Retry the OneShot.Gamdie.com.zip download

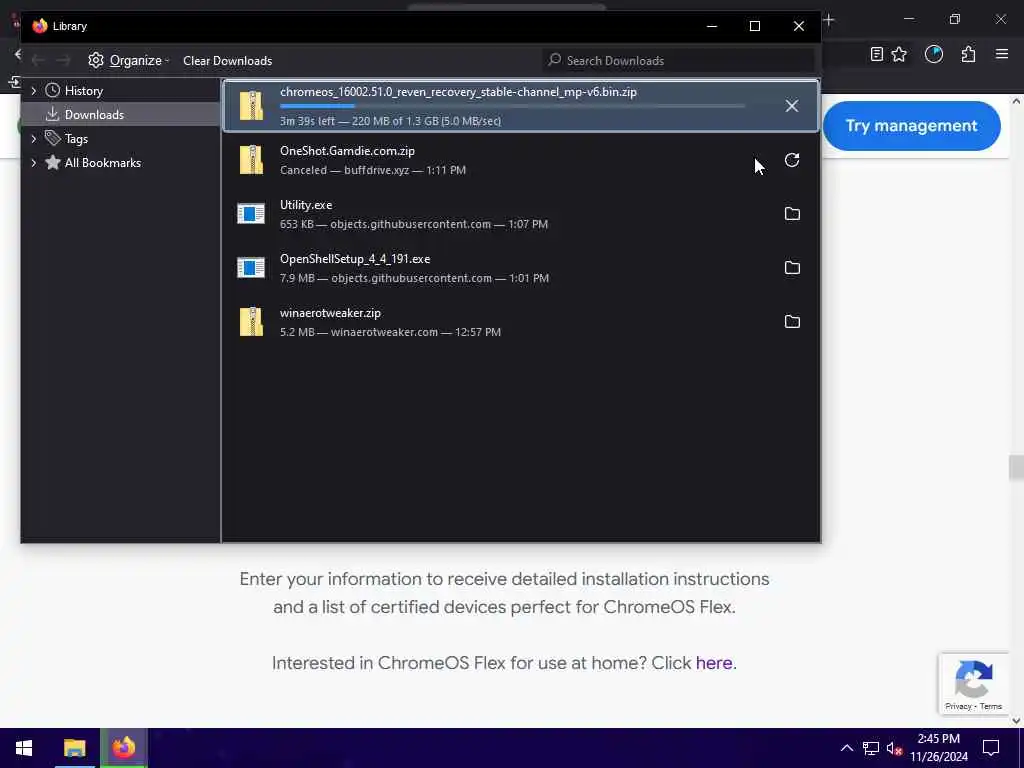coord(792,160)
